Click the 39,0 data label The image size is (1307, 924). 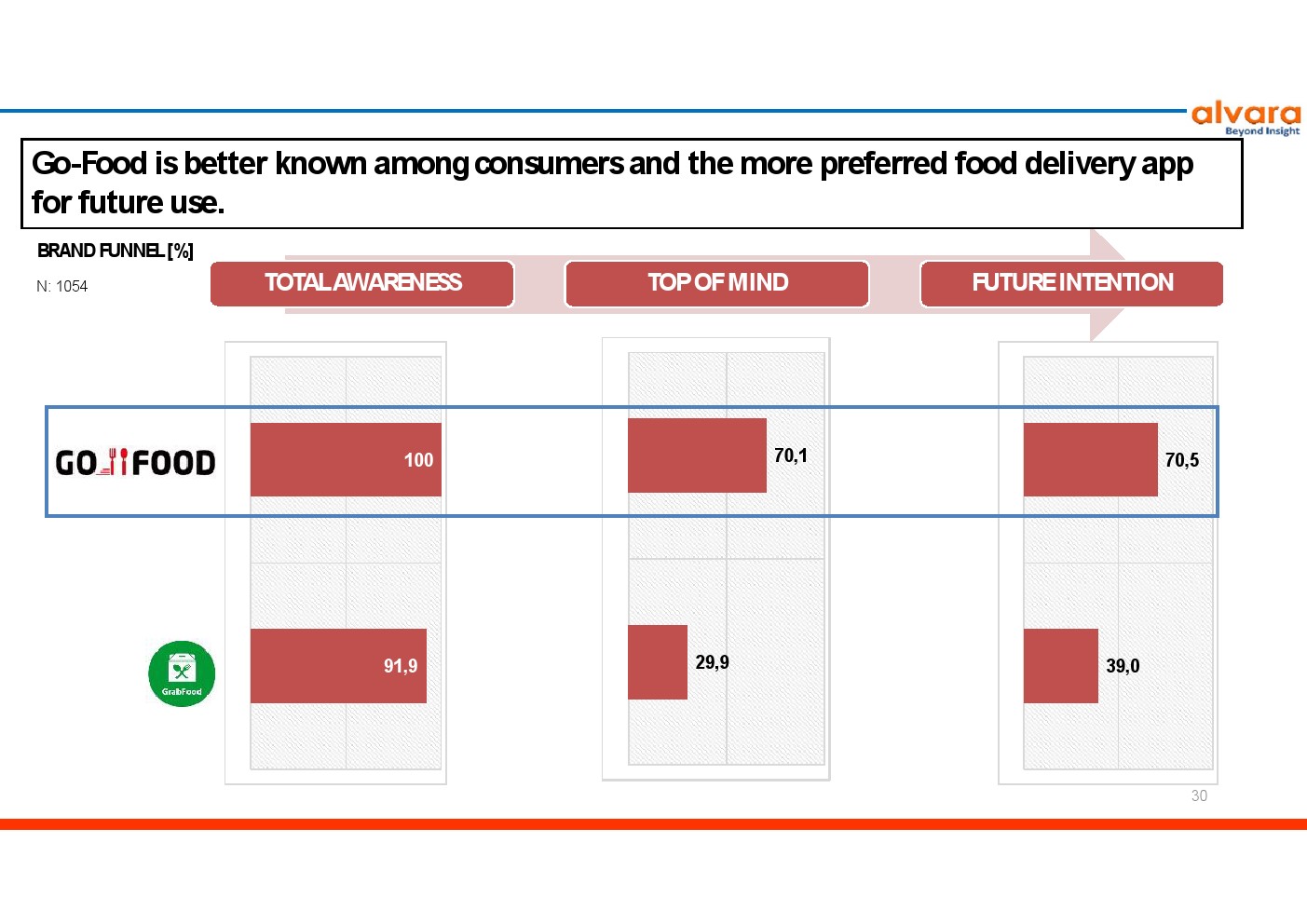coord(1123,666)
